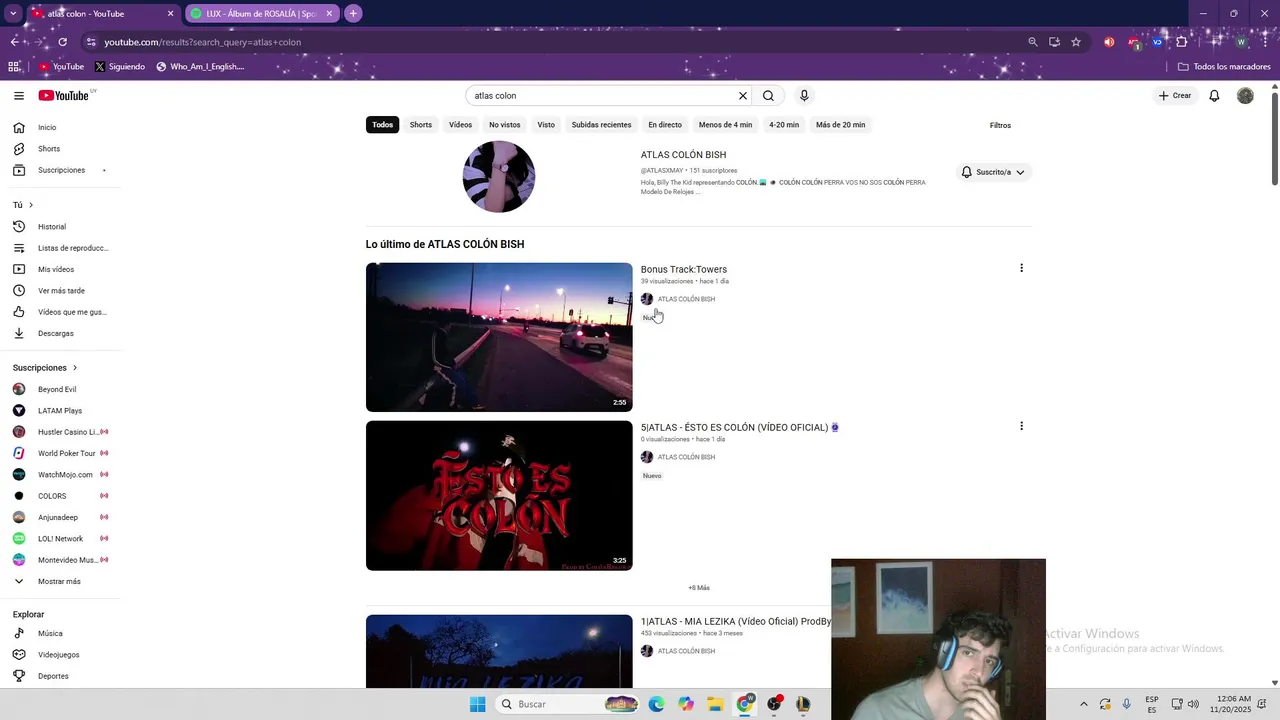
Task: Open Suscrito/a notification dropdown
Action: click(x=993, y=172)
